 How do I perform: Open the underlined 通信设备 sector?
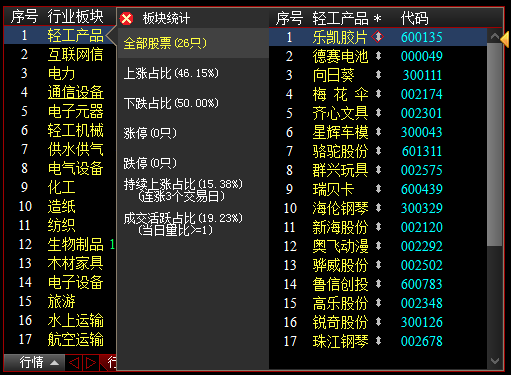[x=76, y=92]
